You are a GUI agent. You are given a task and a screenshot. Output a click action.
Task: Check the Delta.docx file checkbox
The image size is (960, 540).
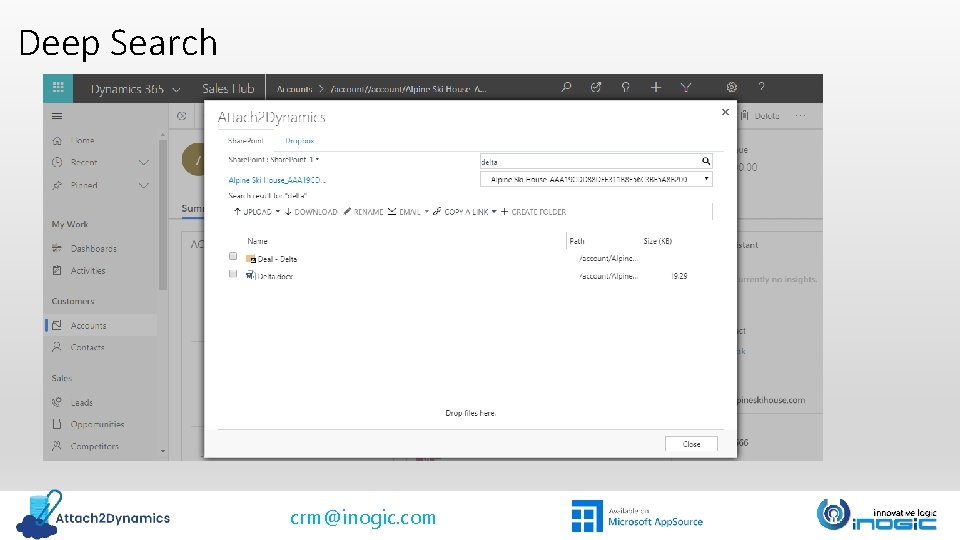(x=233, y=274)
